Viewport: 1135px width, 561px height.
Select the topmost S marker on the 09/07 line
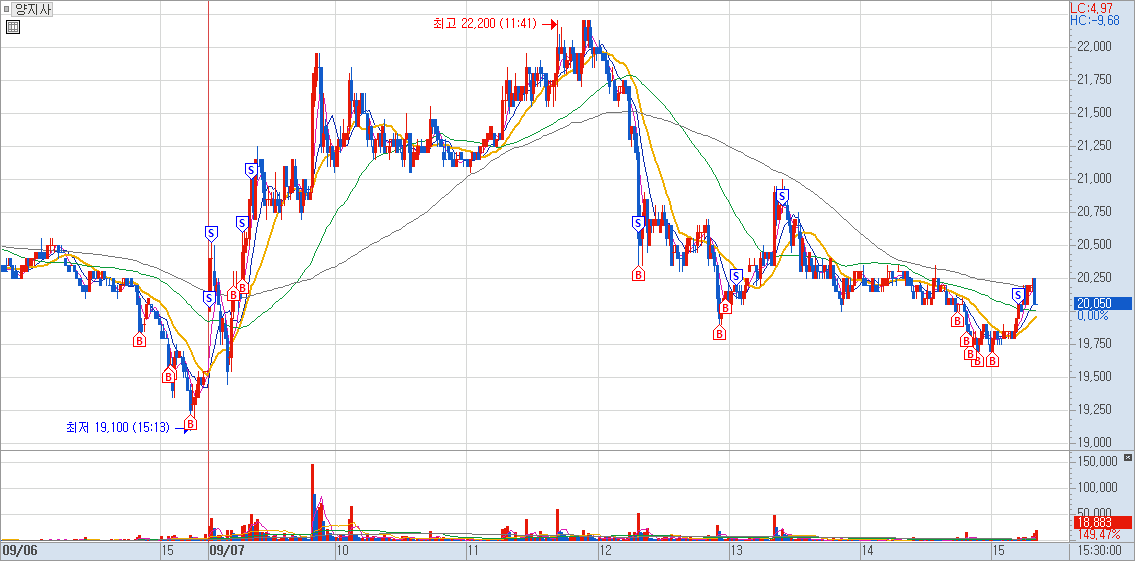click(x=211, y=233)
